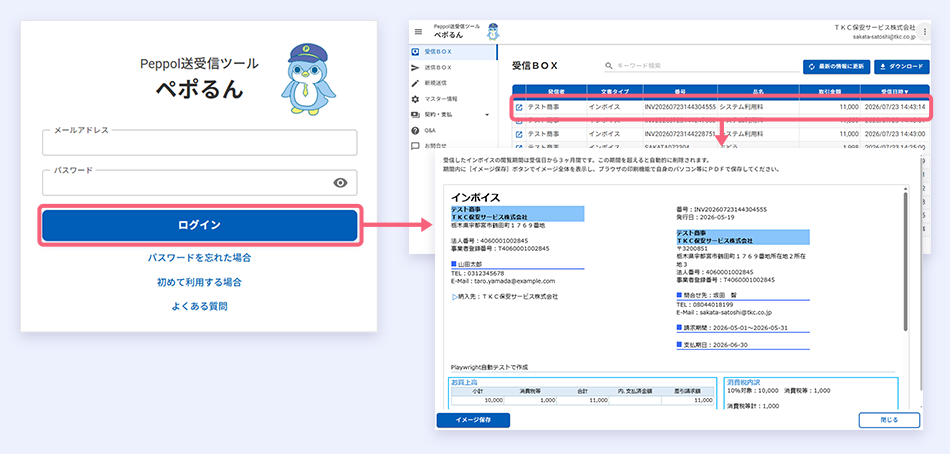Click the お問合せ chat-bubble icon
This screenshot has height=454, width=950.
coord(415,145)
